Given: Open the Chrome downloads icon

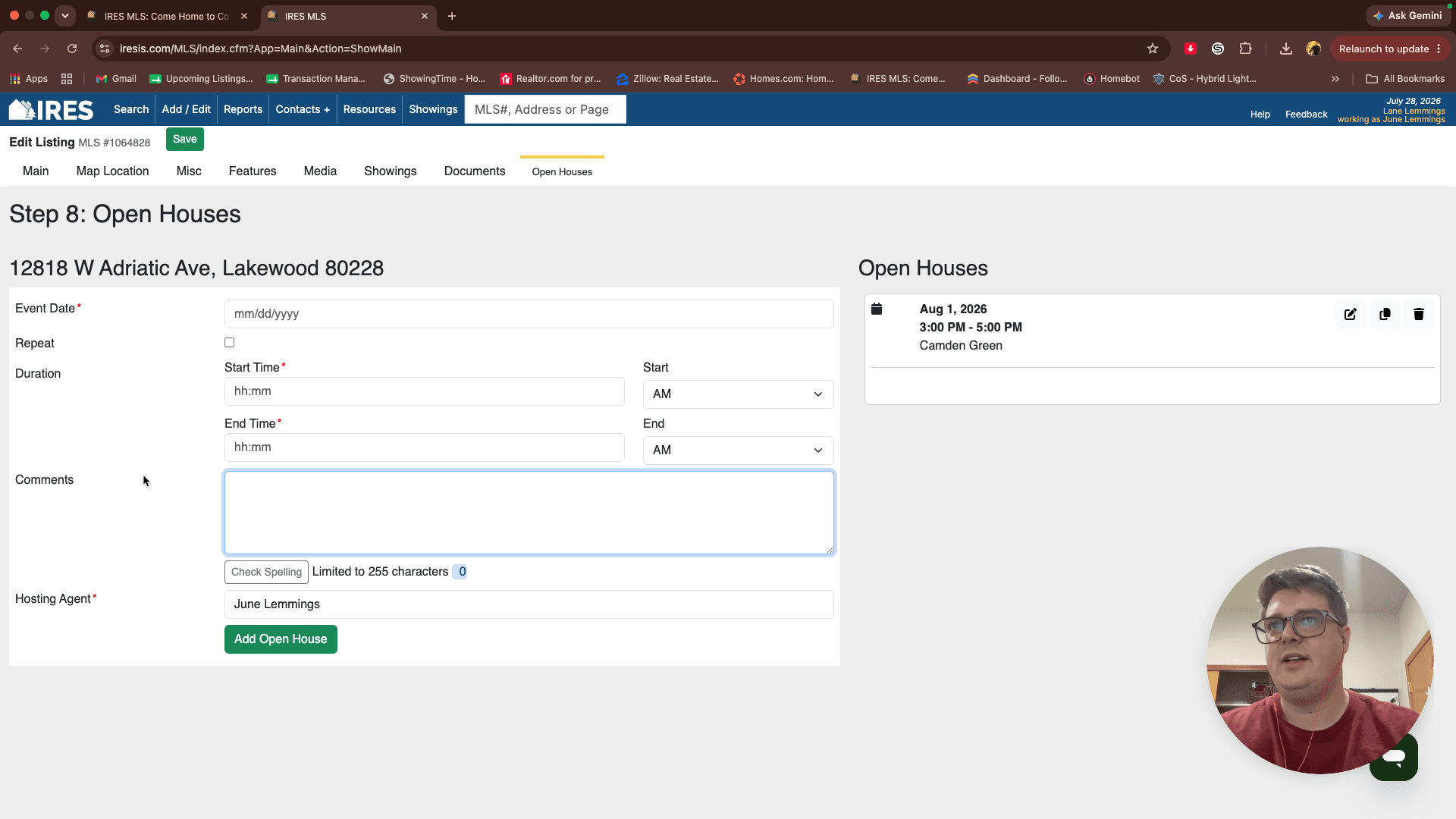Looking at the screenshot, I should point(1286,49).
